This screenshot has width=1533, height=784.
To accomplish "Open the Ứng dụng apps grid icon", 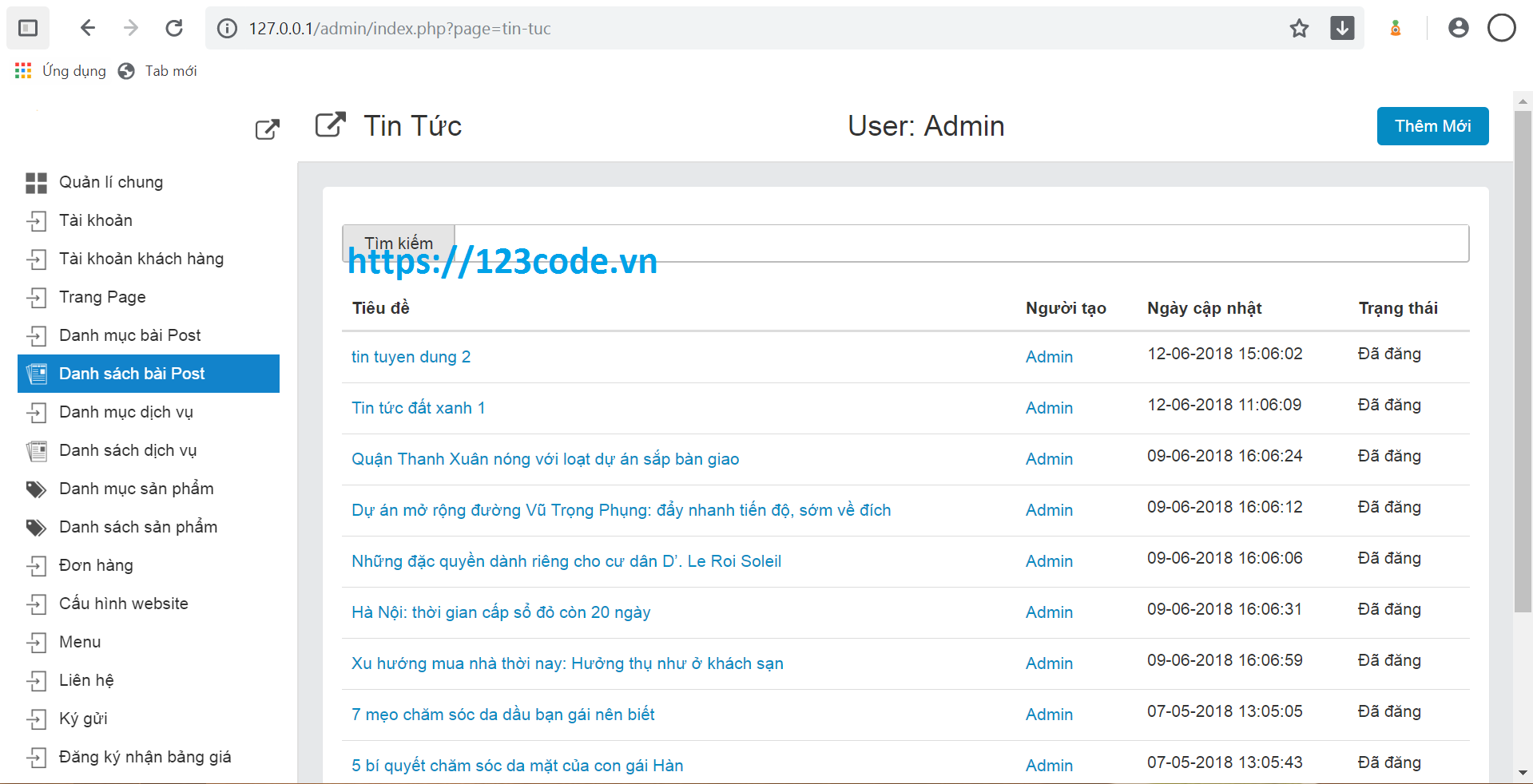I will point(22,70).
